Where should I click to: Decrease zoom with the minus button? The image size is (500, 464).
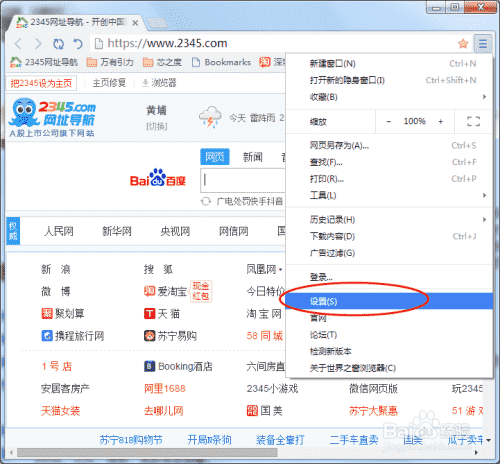388,122
